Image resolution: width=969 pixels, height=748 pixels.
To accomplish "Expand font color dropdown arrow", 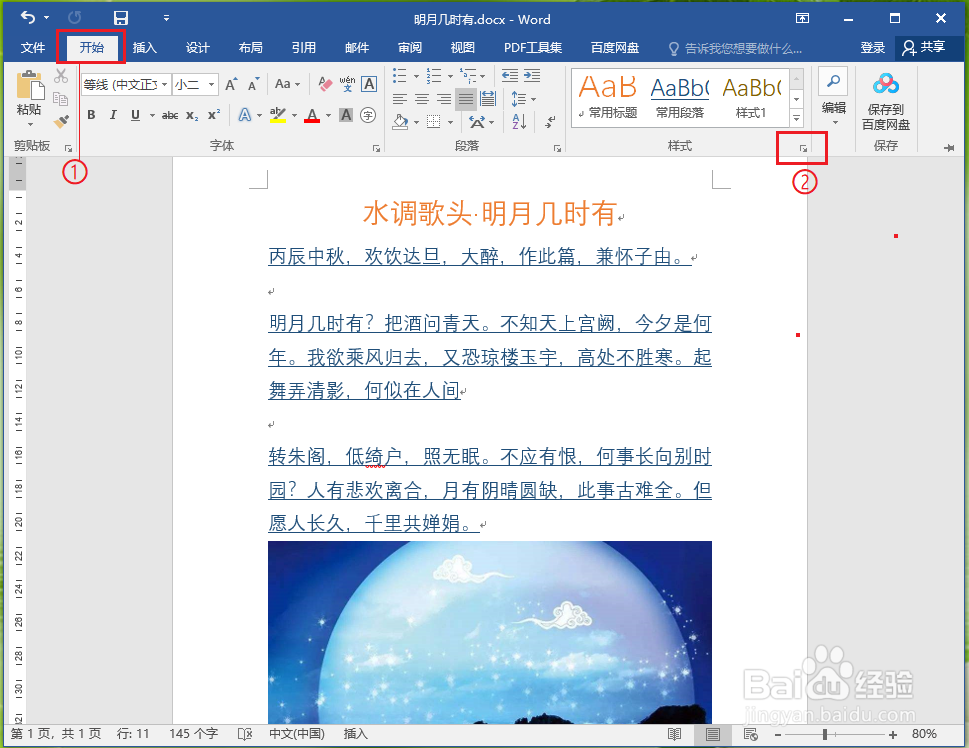I will pos(328,116).
